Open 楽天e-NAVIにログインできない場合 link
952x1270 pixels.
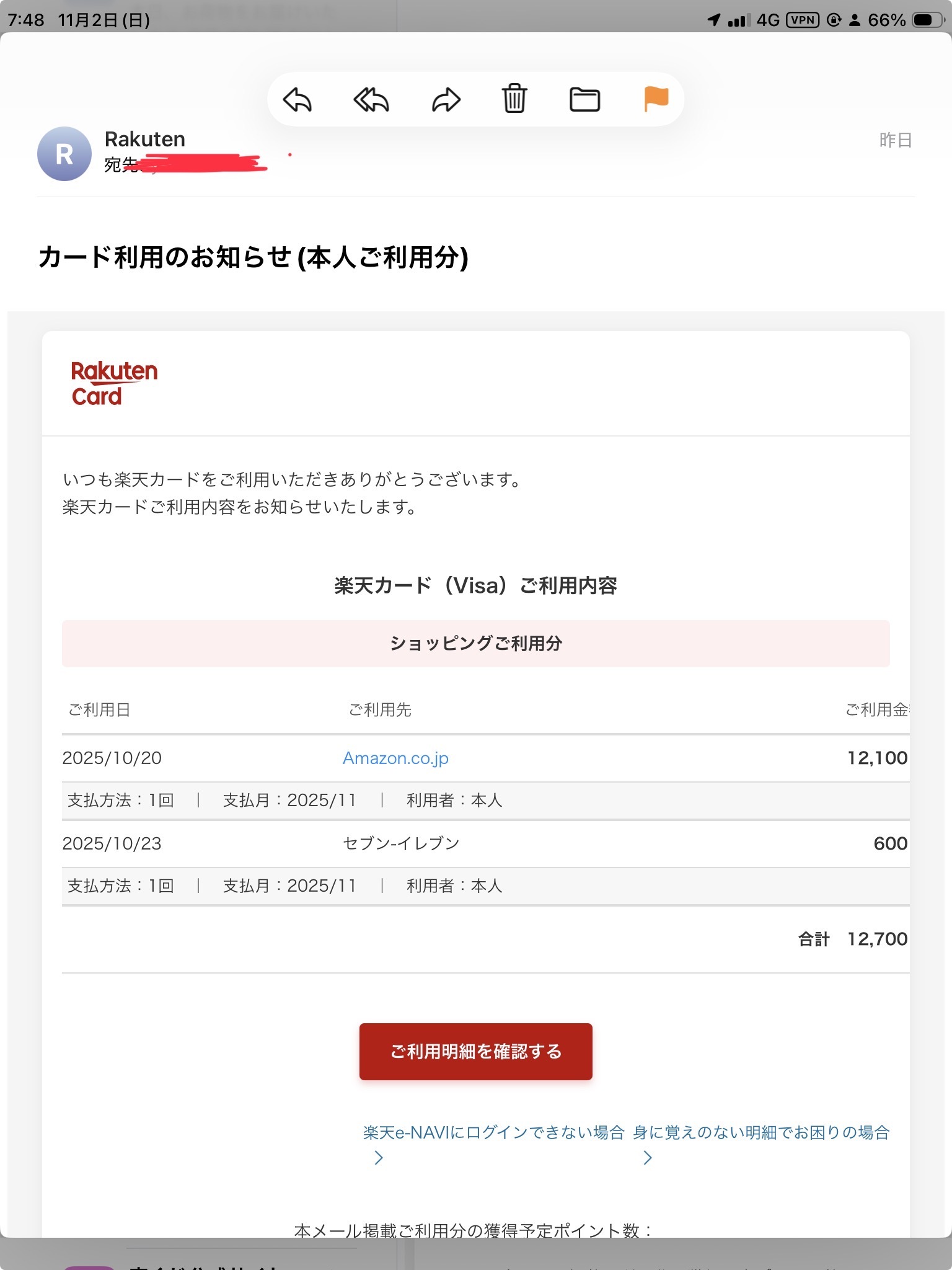coord(493,1132)
